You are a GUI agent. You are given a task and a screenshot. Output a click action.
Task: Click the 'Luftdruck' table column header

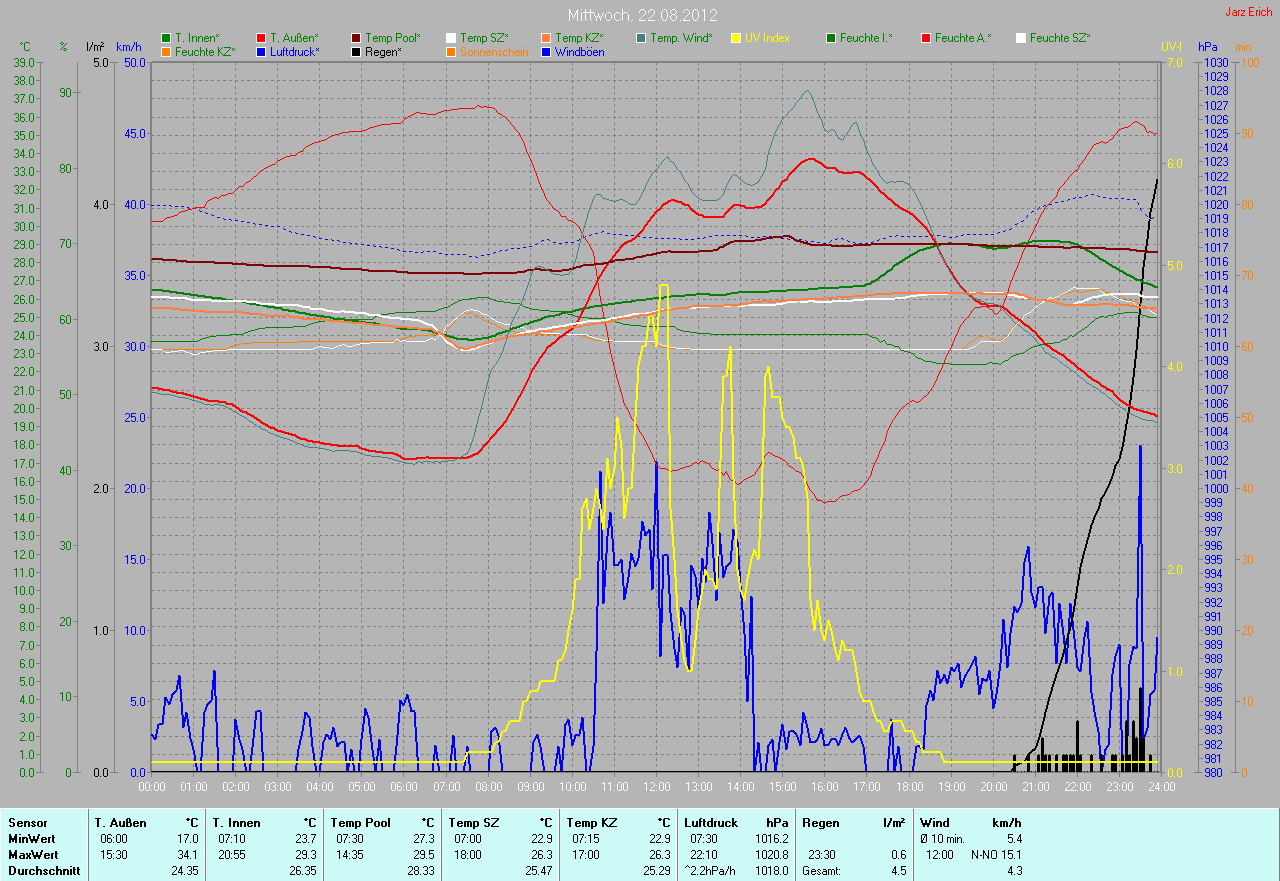coord(710,823)
